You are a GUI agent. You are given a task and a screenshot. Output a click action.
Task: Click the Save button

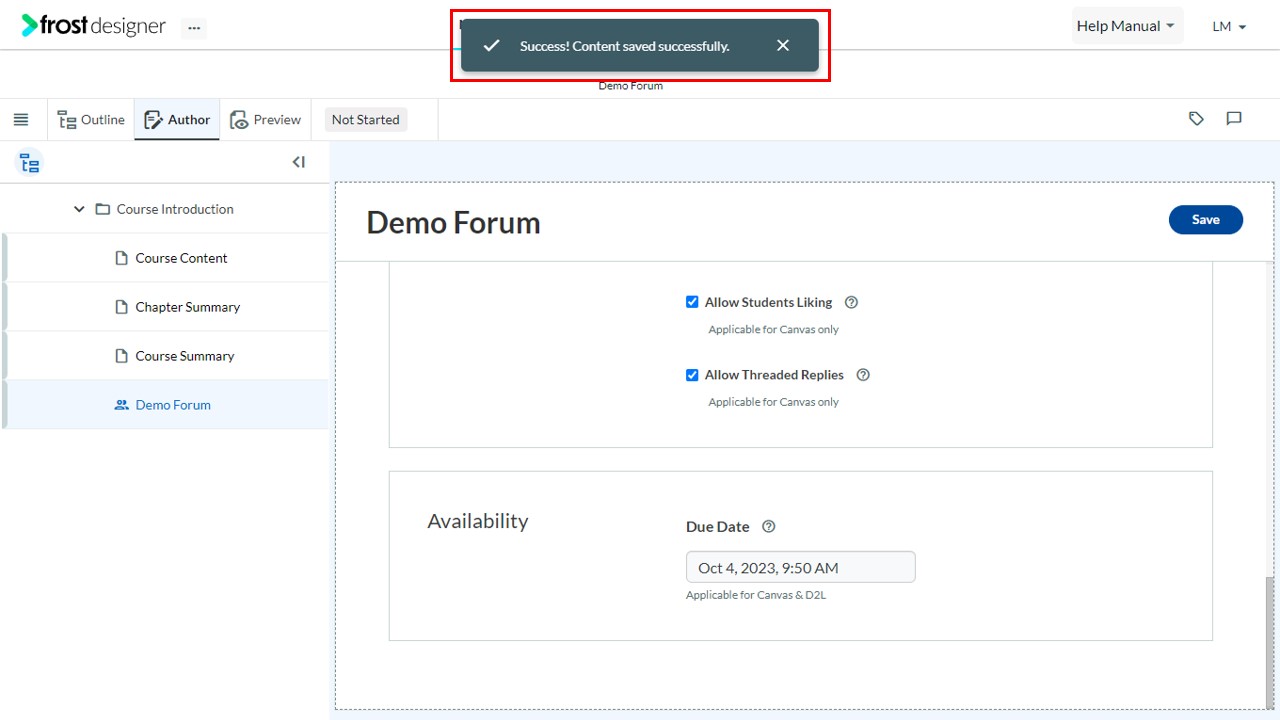click(1205, 220)
